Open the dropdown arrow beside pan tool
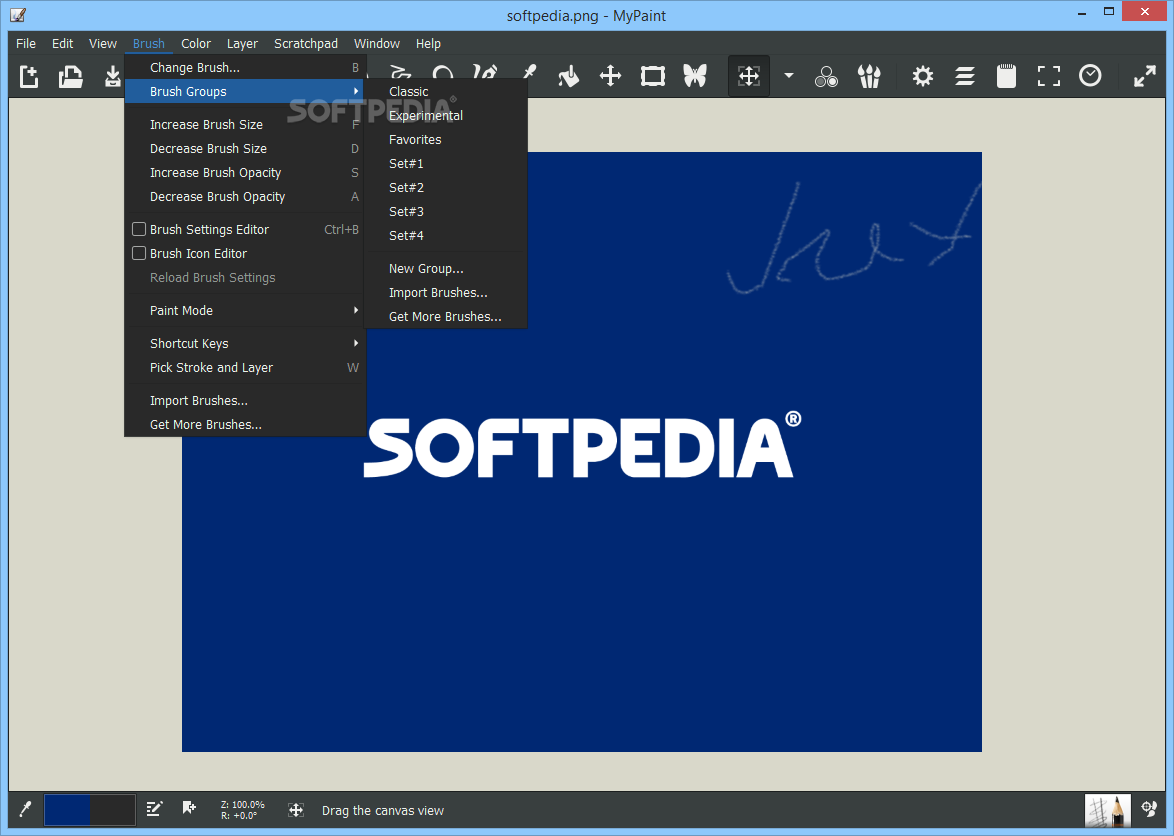Image resolution: width=1174 pixels, height=836 pixels. (x=788, y=76)
